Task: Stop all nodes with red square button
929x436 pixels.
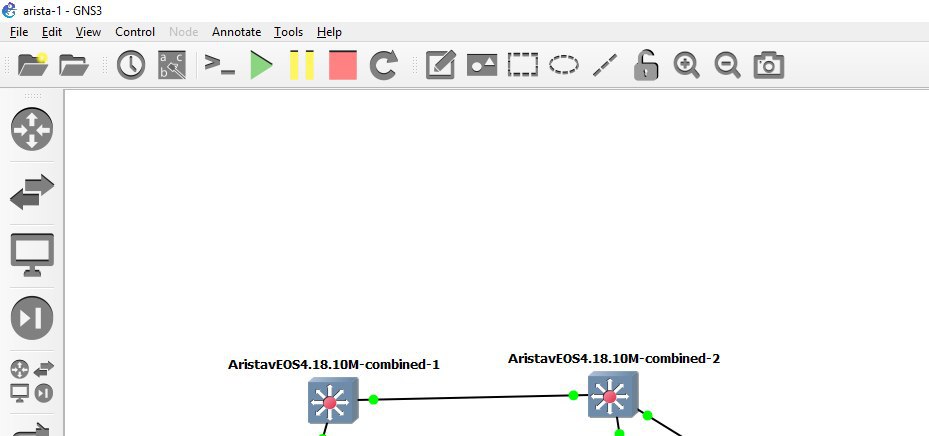Action: [343, 65]
